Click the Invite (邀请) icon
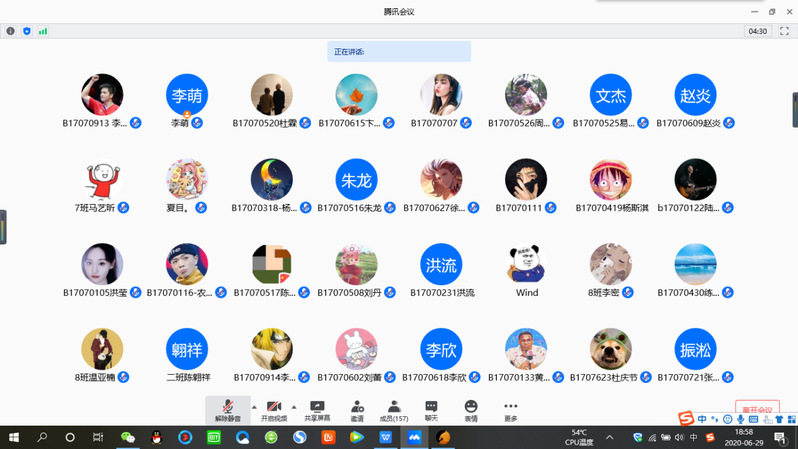Image resolution: width=798 pixels, height=449 pixels. click(357, 410)
